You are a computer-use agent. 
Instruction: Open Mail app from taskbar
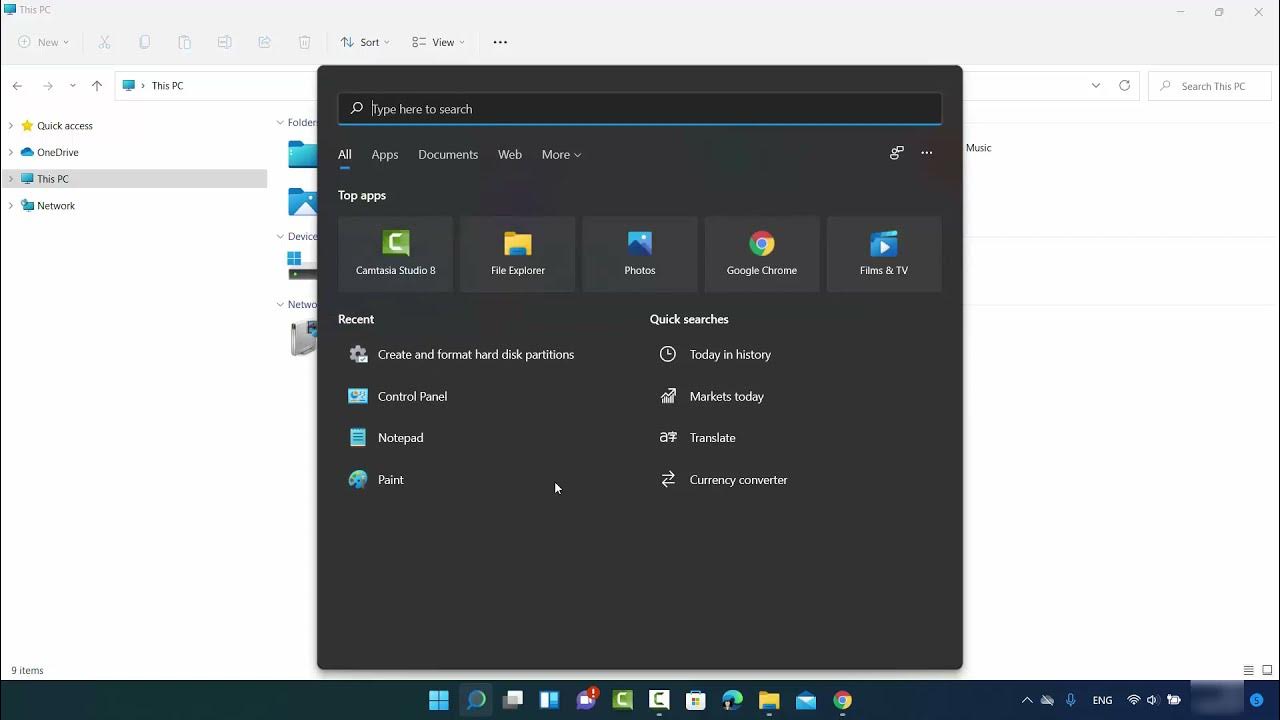coord(806,700)
